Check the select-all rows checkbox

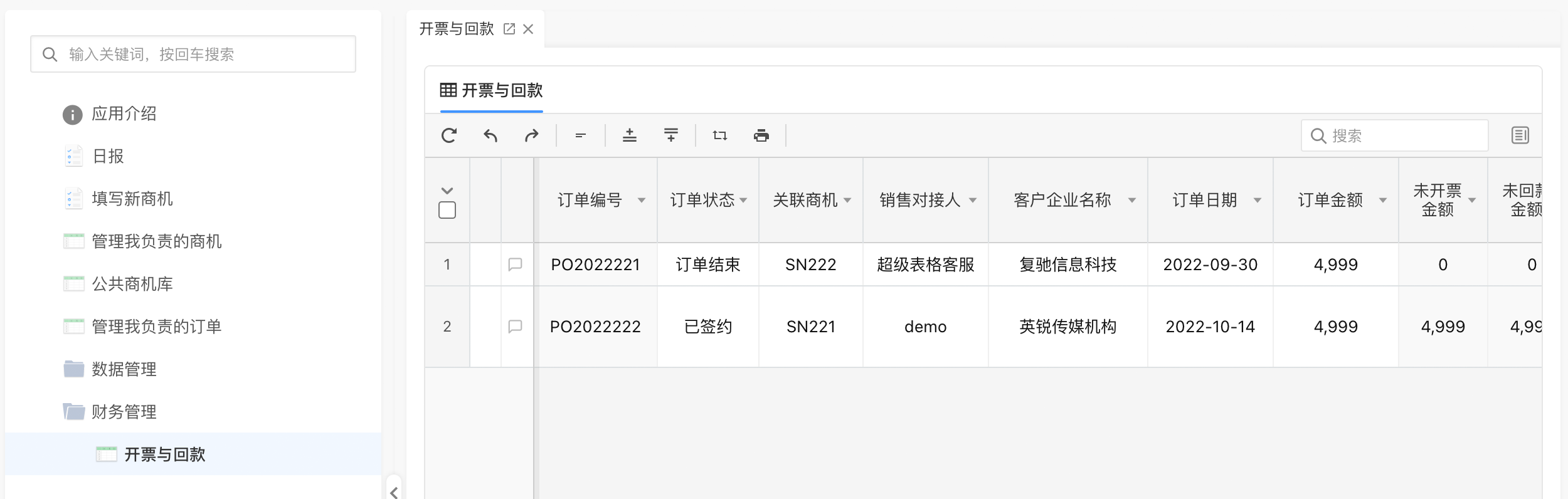(x=447, y=210)
